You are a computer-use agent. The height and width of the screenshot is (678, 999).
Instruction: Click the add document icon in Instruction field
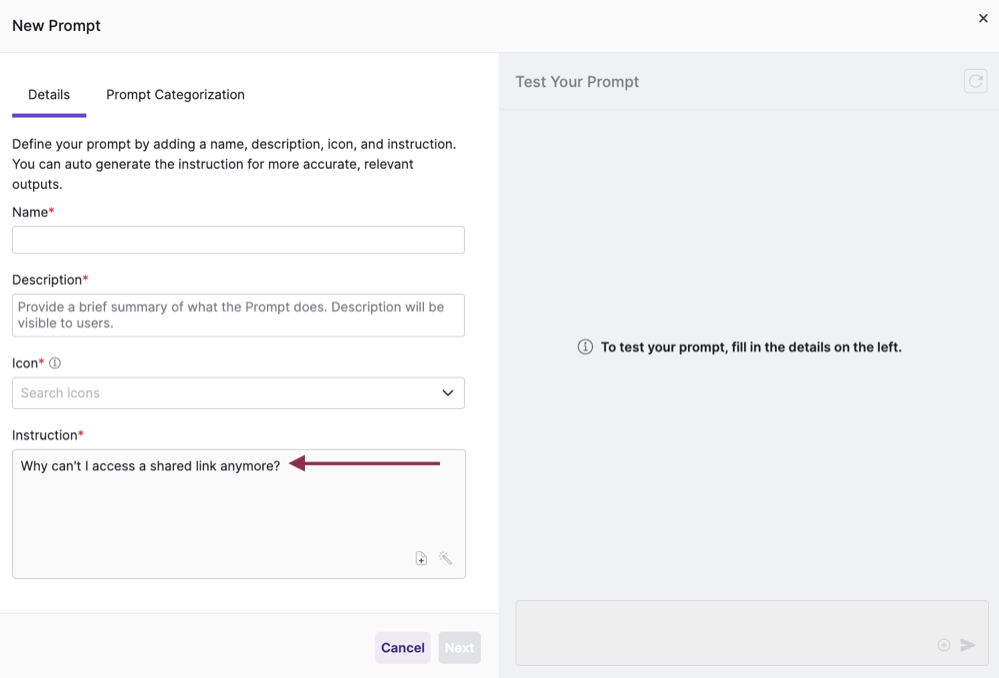click(421, 559)
